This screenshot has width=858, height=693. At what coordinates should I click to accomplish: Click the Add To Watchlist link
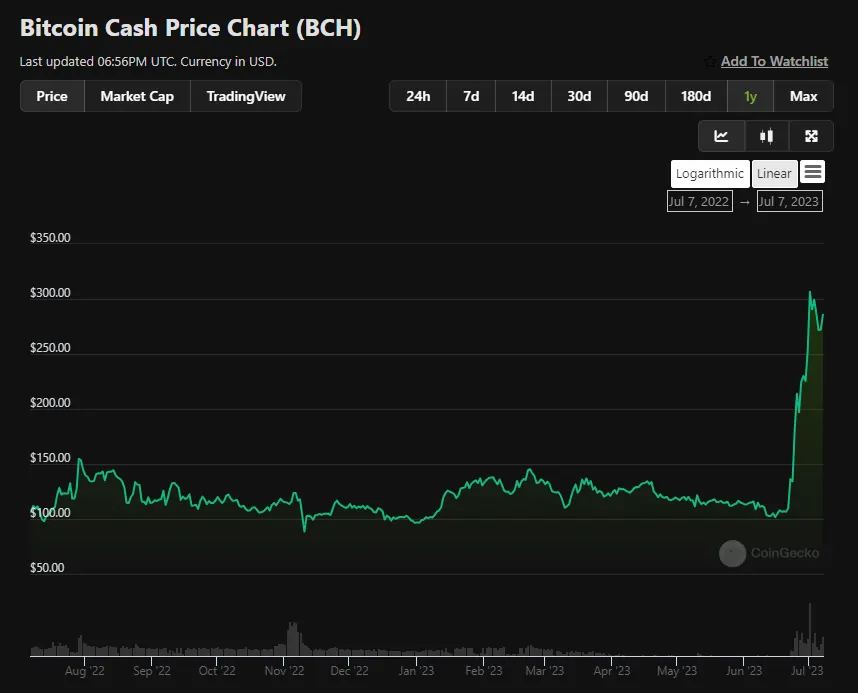pos(774,61)
